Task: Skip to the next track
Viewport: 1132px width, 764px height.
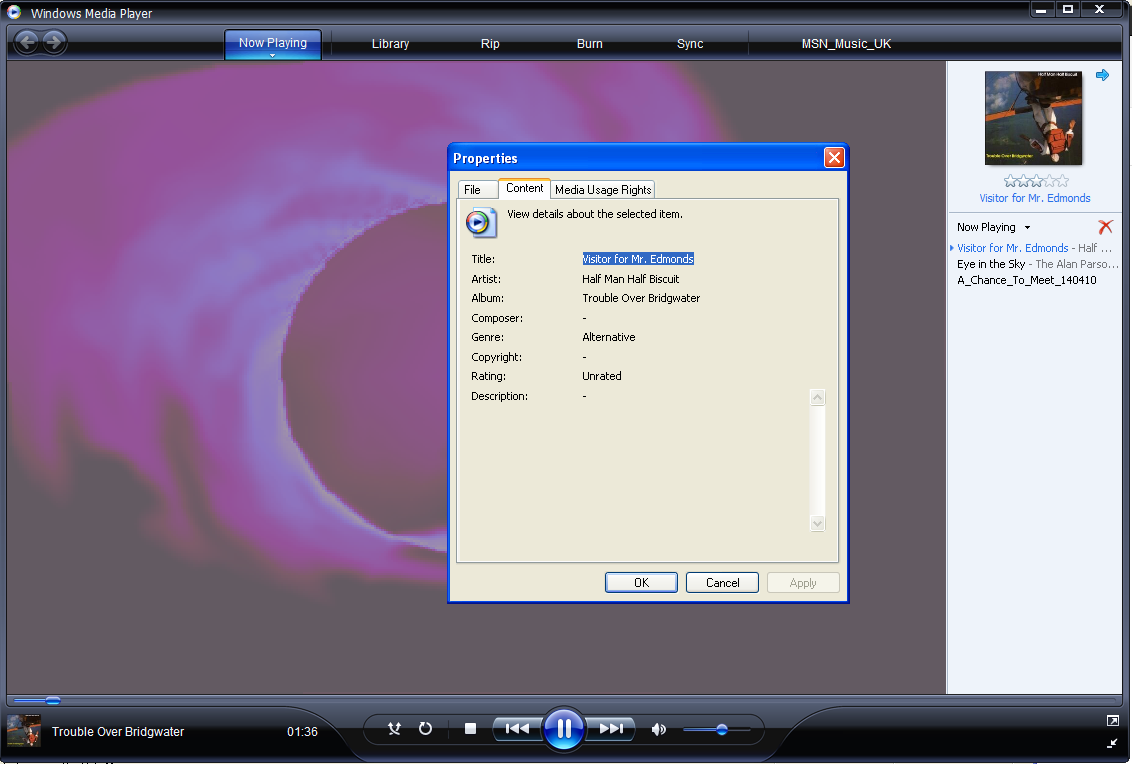Action: [x=611, y=729]
